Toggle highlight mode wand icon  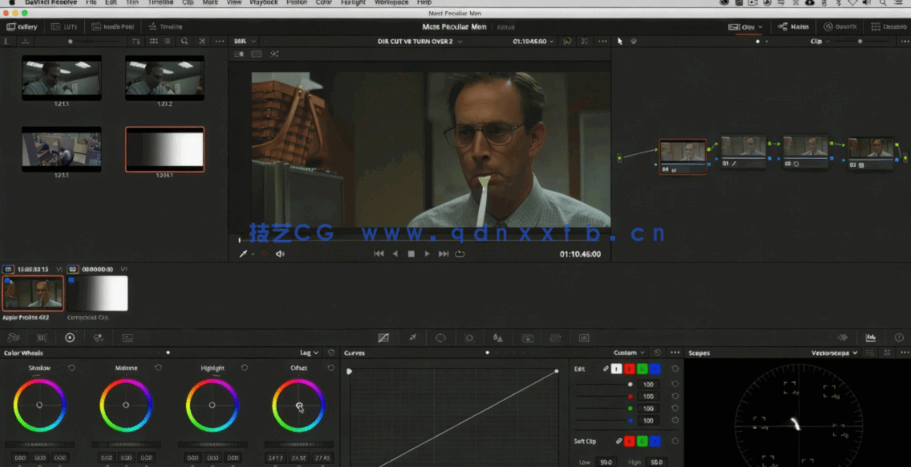tap(274, 54)
